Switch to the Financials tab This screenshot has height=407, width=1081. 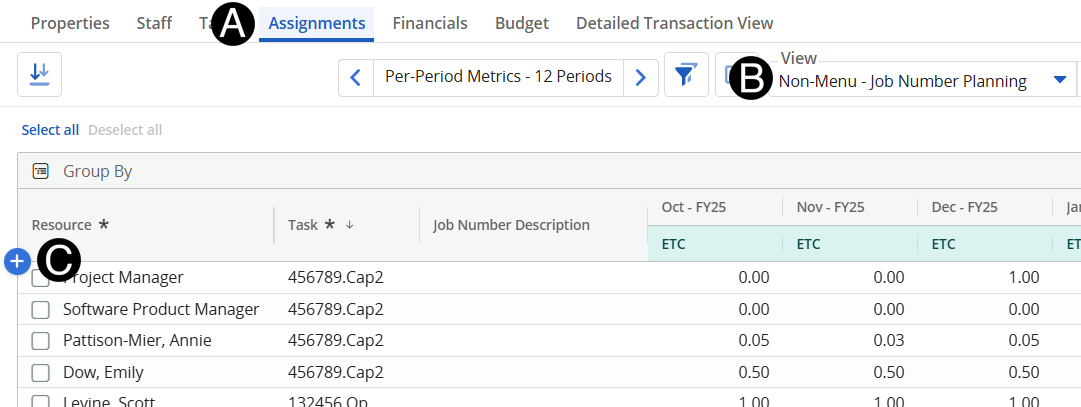pos(429,23)
